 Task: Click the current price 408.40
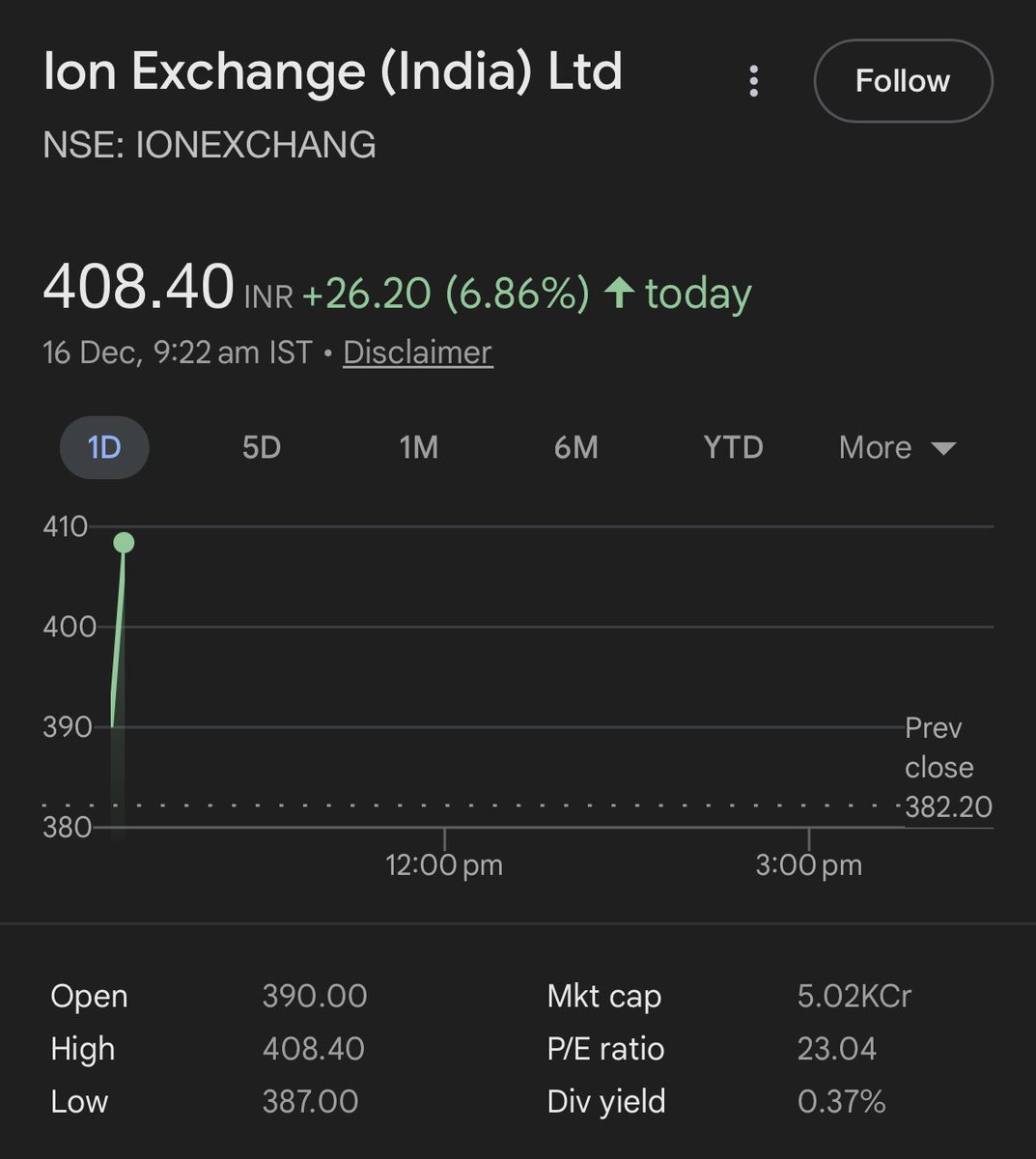click(139, 287)
